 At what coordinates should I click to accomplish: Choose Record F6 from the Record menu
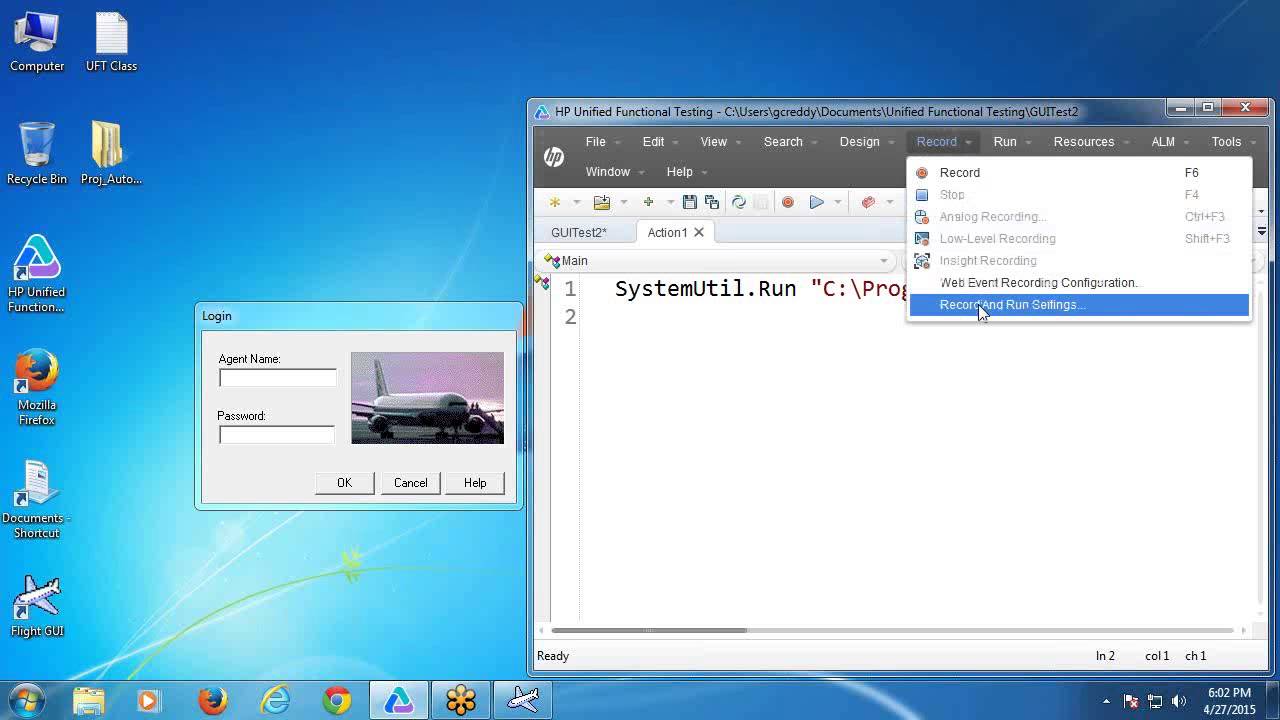coord(1079,173)
